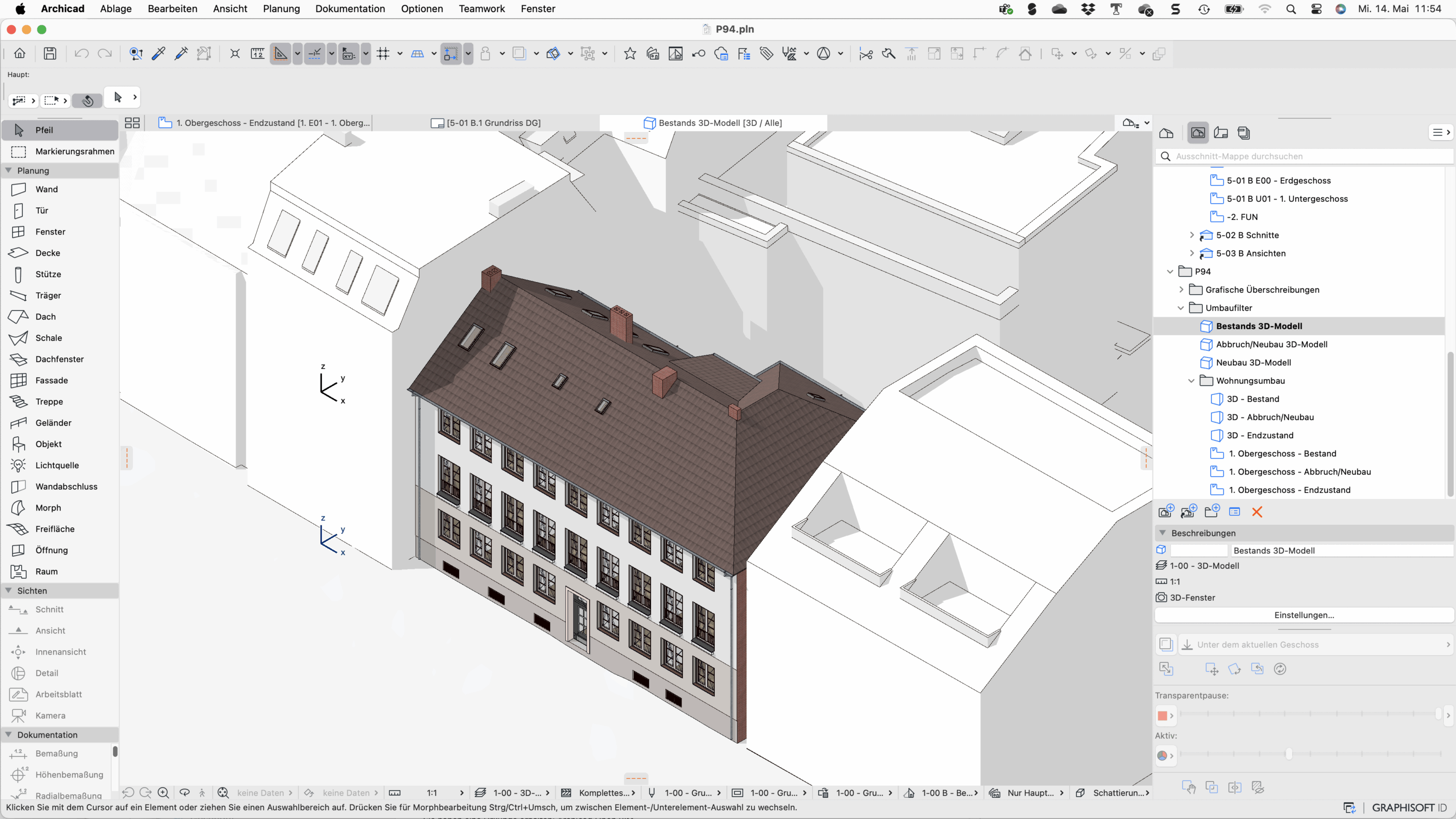Screen dimensions: 1456x819
Task: Toggle the highlighted group suspend button
Action: pos(450,54)
